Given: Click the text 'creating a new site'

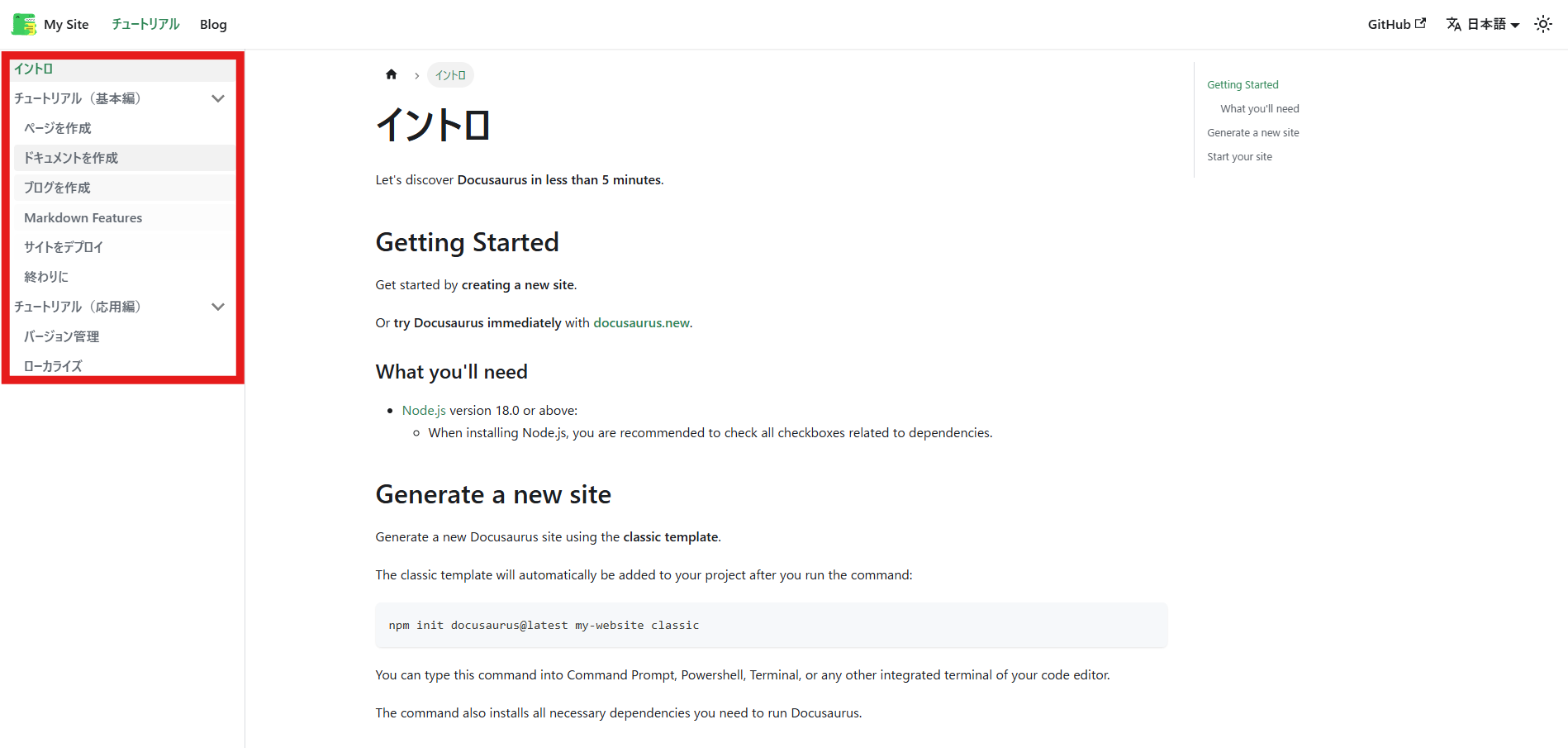Looking at the screenshot, I should tap(518, 284).
